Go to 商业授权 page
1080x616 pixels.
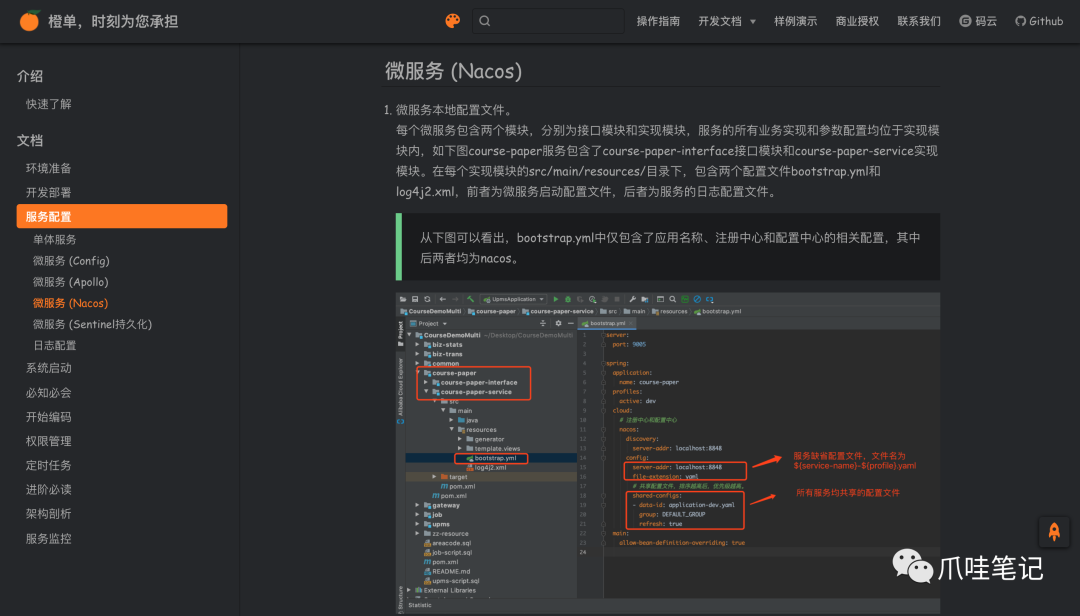[x=857, y=21]
